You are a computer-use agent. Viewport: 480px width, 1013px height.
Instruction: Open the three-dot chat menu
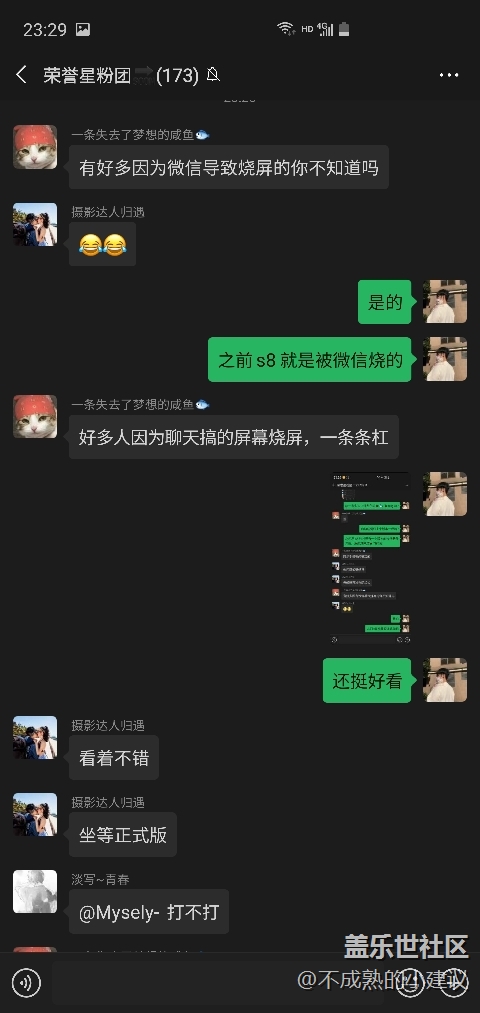click(448, 75)
